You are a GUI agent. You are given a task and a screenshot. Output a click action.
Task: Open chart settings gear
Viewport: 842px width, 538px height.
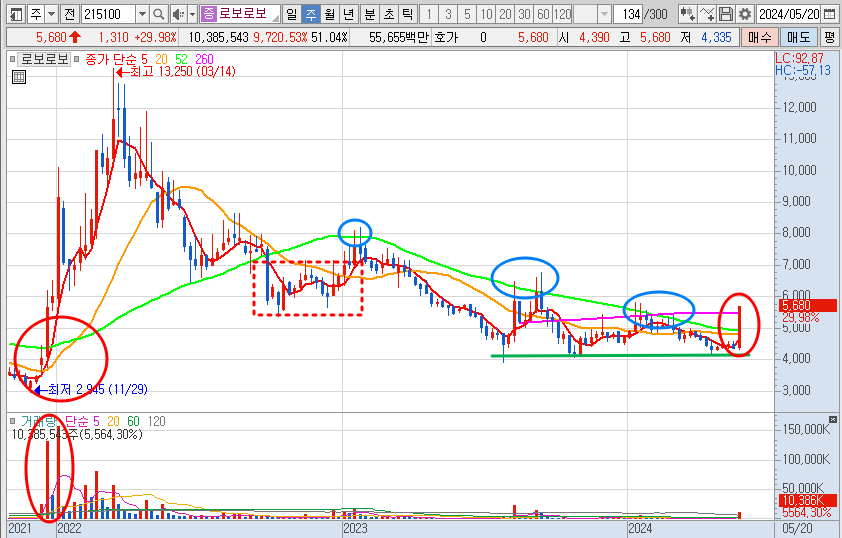tap(744, 14)
